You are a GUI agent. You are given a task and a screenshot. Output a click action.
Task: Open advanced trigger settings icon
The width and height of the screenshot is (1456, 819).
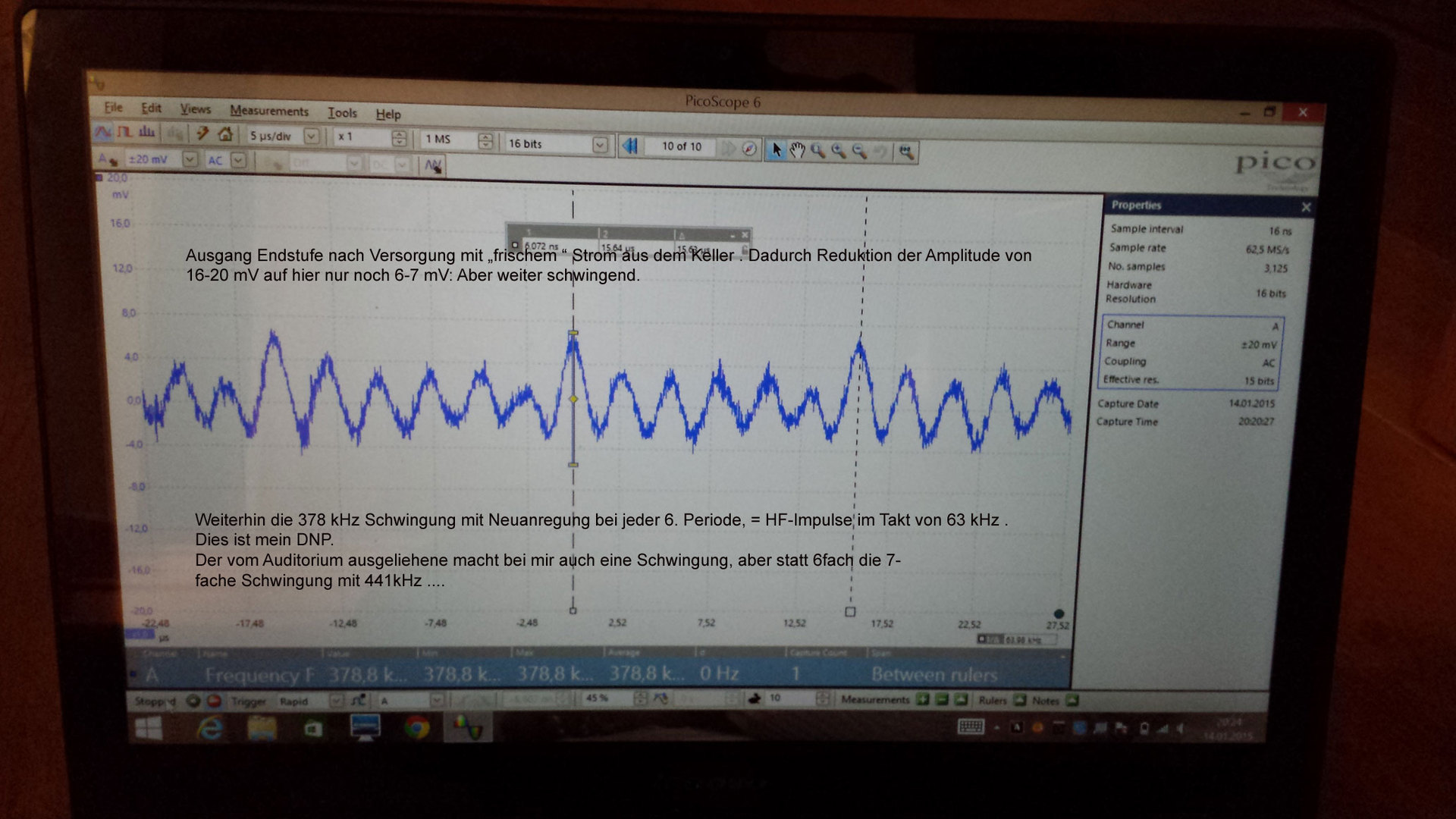(359, 700)
